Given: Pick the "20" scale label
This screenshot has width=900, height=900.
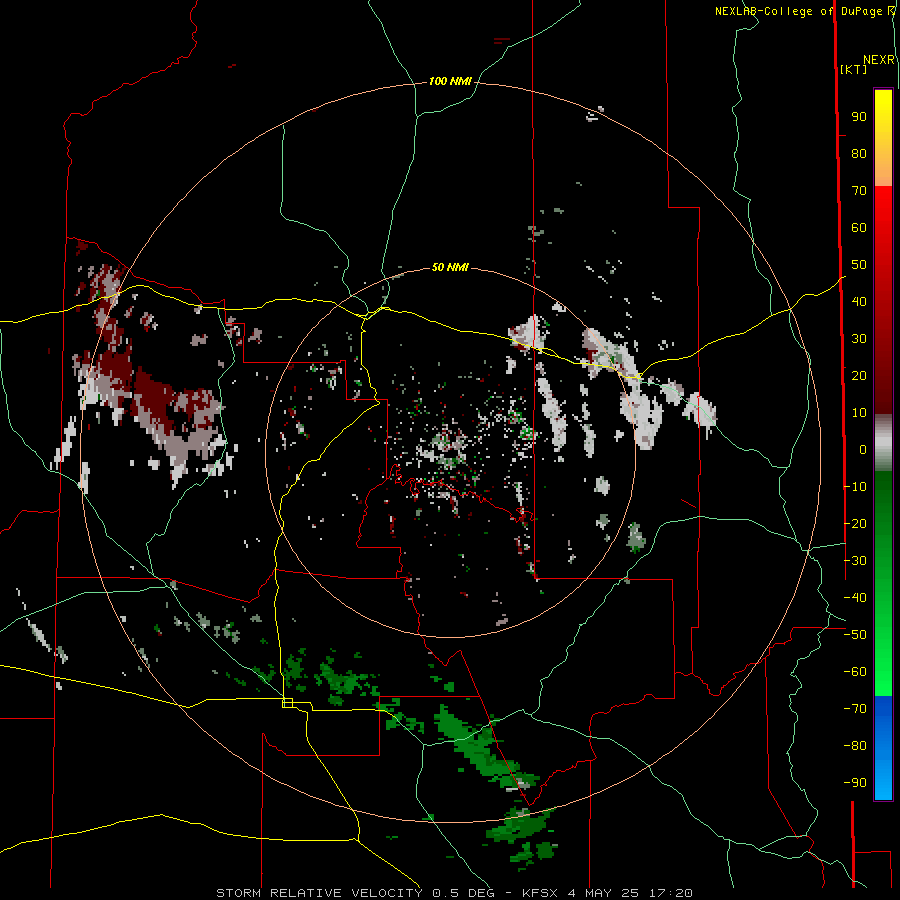Looking at the screenshot, I should coord(859,375).
